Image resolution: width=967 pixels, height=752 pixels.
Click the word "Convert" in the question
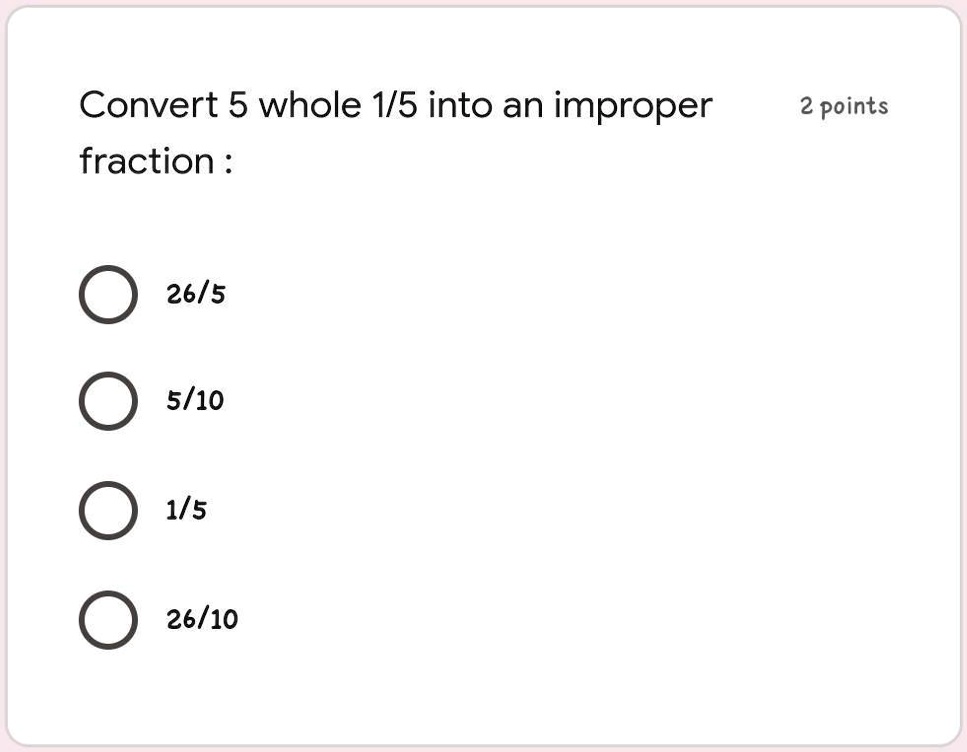148,105
